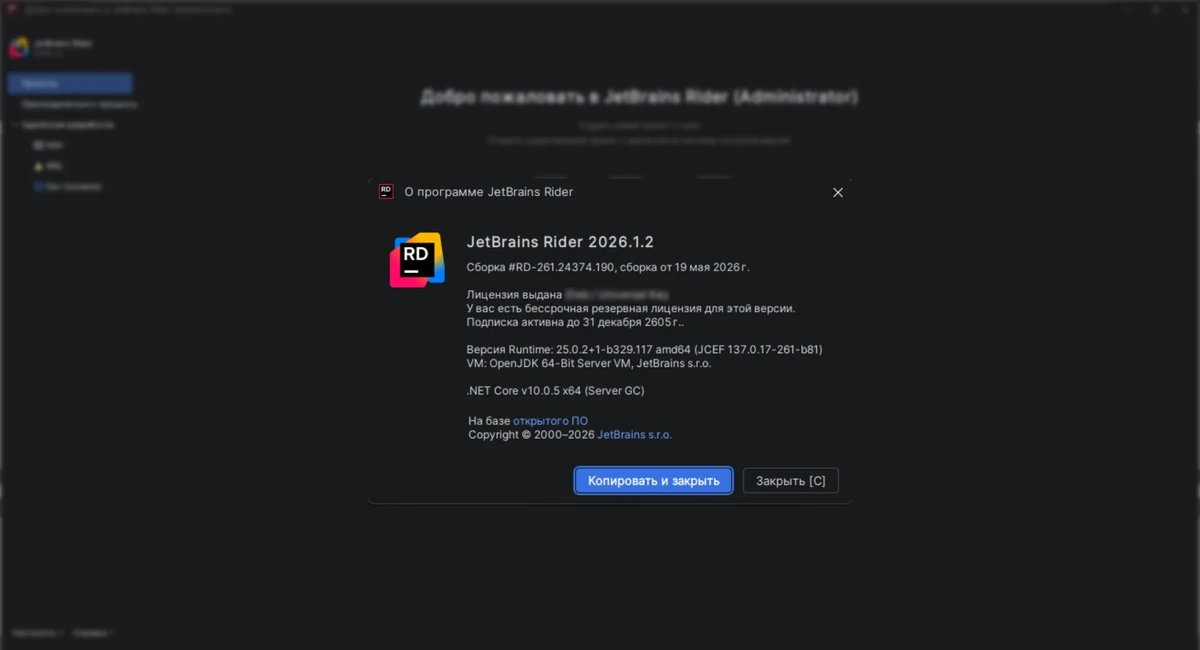Open the открытого ПО link
Screen dimensions: 1200x650
tap(550, 421)
